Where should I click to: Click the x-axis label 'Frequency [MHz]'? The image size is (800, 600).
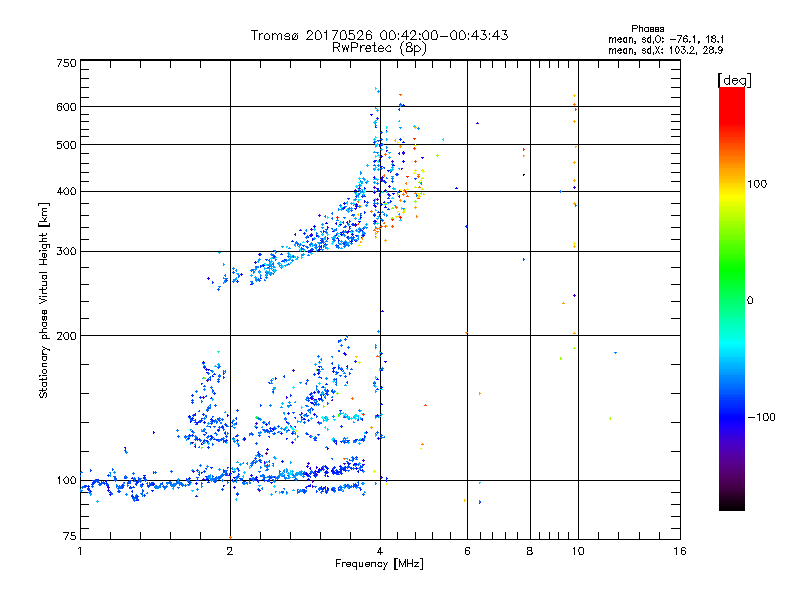(379, 564)
